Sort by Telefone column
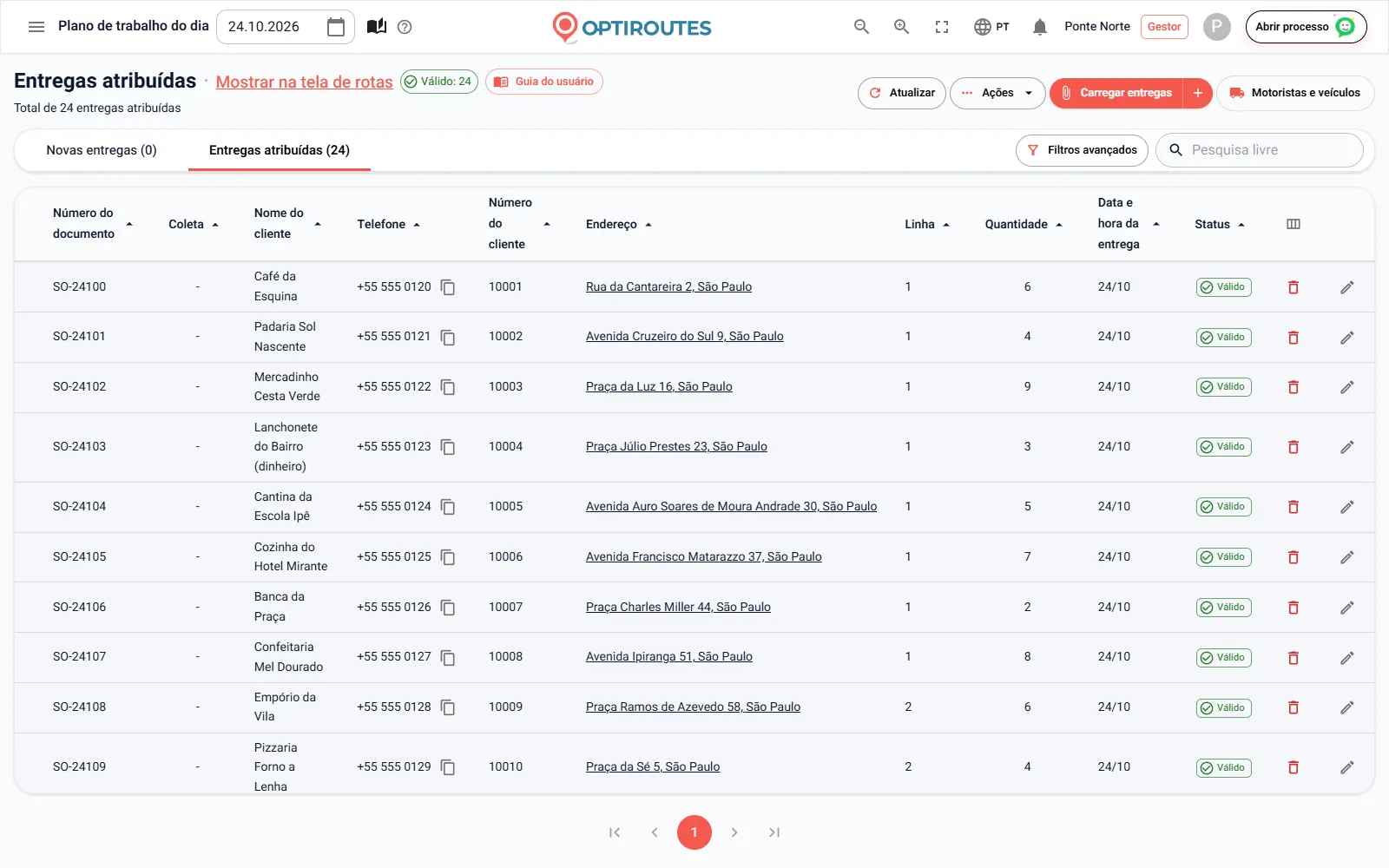 coord(388,224)
